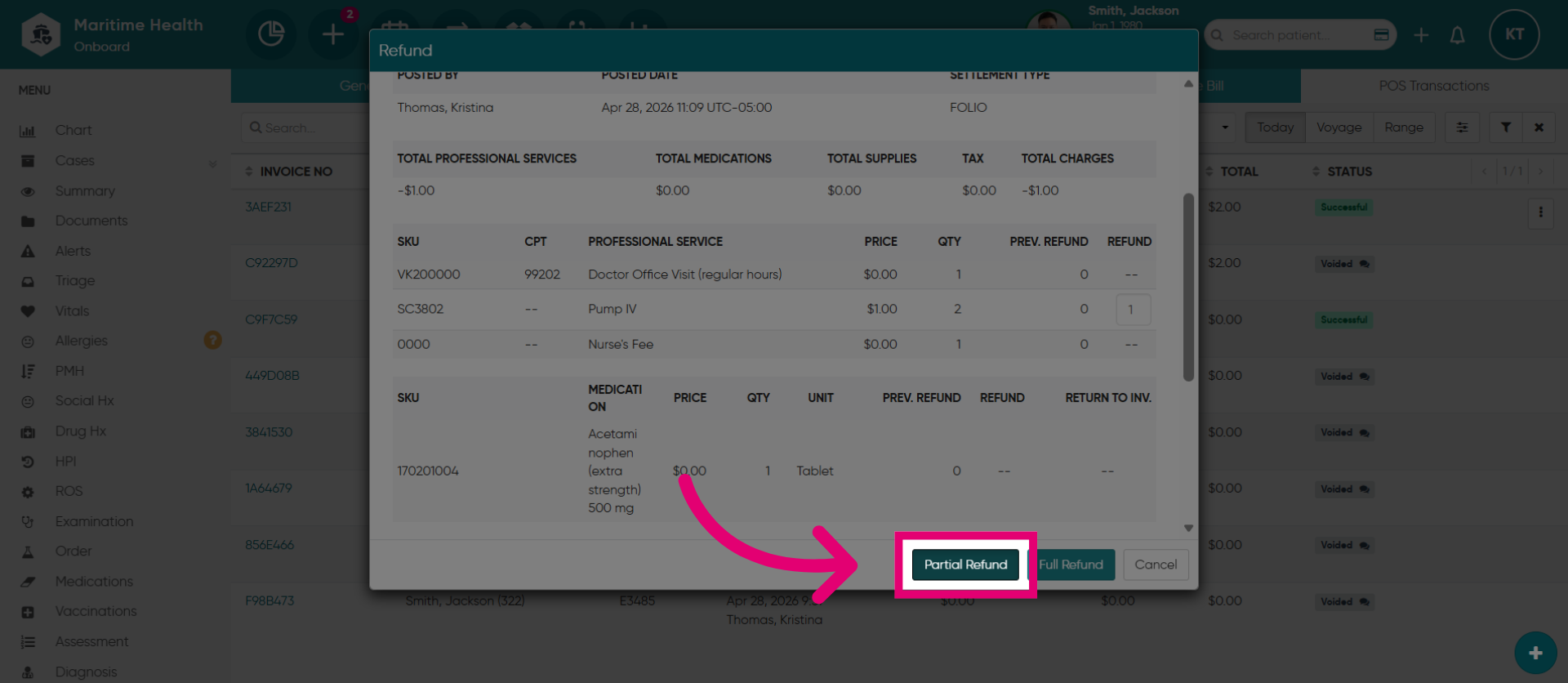
Task: Click the Drug Hx medkit icon
Action: 28,431
